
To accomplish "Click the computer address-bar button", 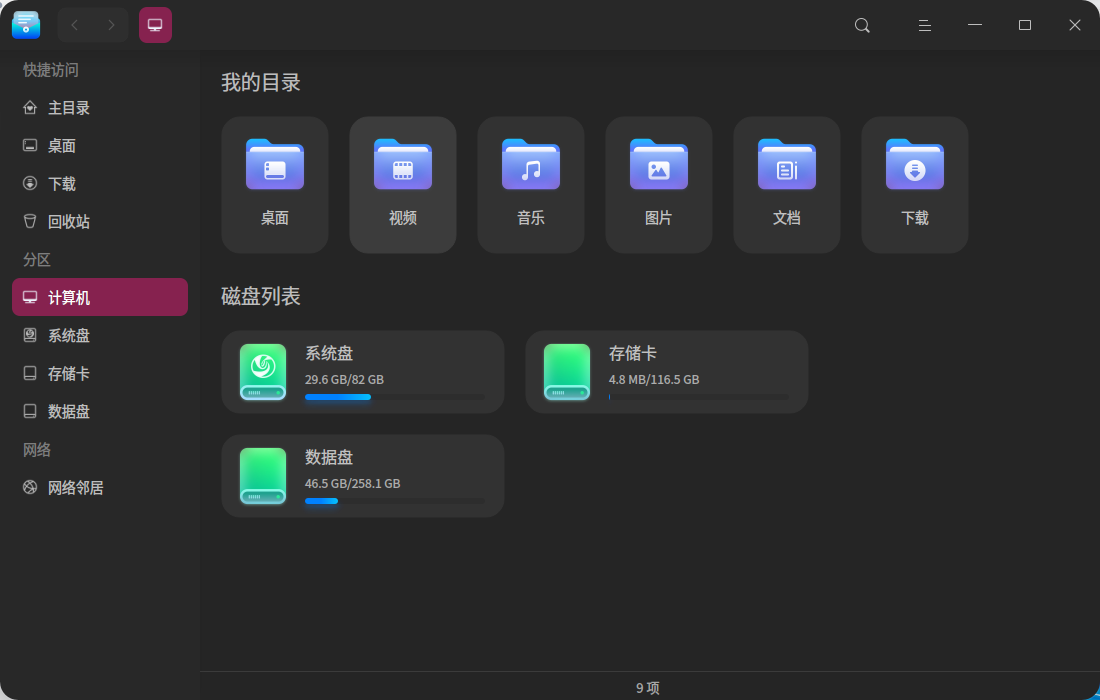I will (155, 25).
